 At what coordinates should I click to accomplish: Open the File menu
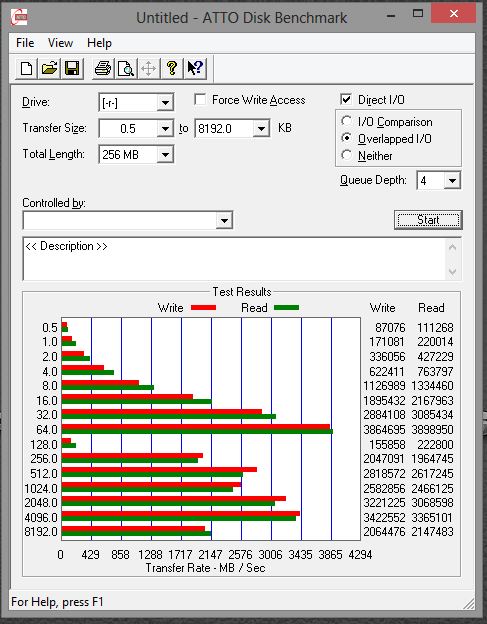click(25, 43)
